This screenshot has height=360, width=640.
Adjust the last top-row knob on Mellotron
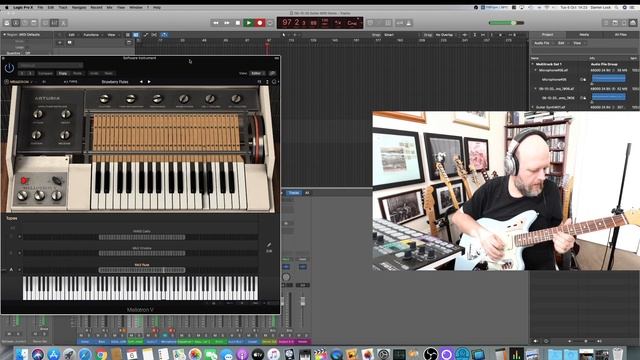click(x=236, y=98)
